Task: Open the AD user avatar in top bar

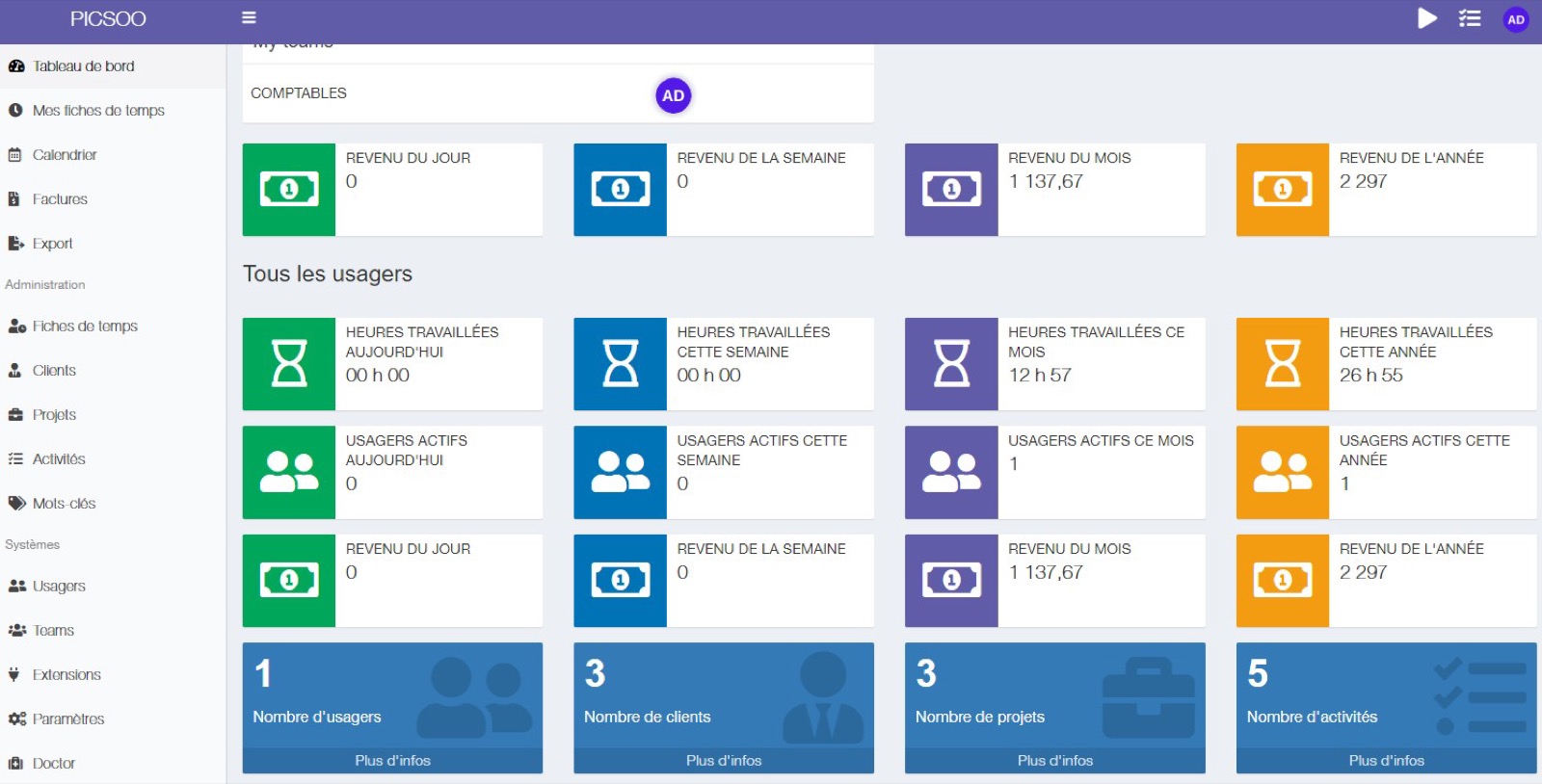Action: 1516,19
